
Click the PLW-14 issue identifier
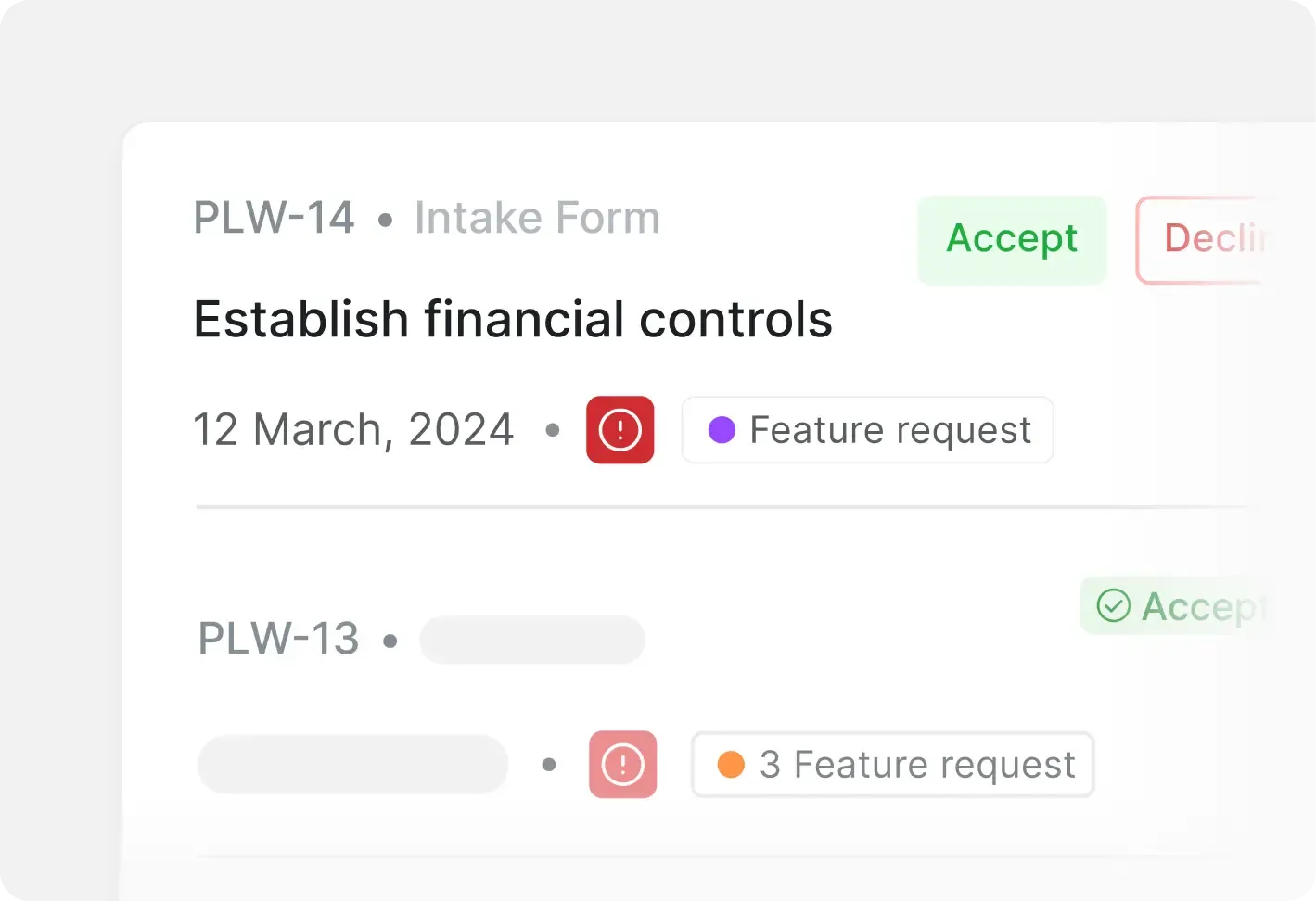274,219
